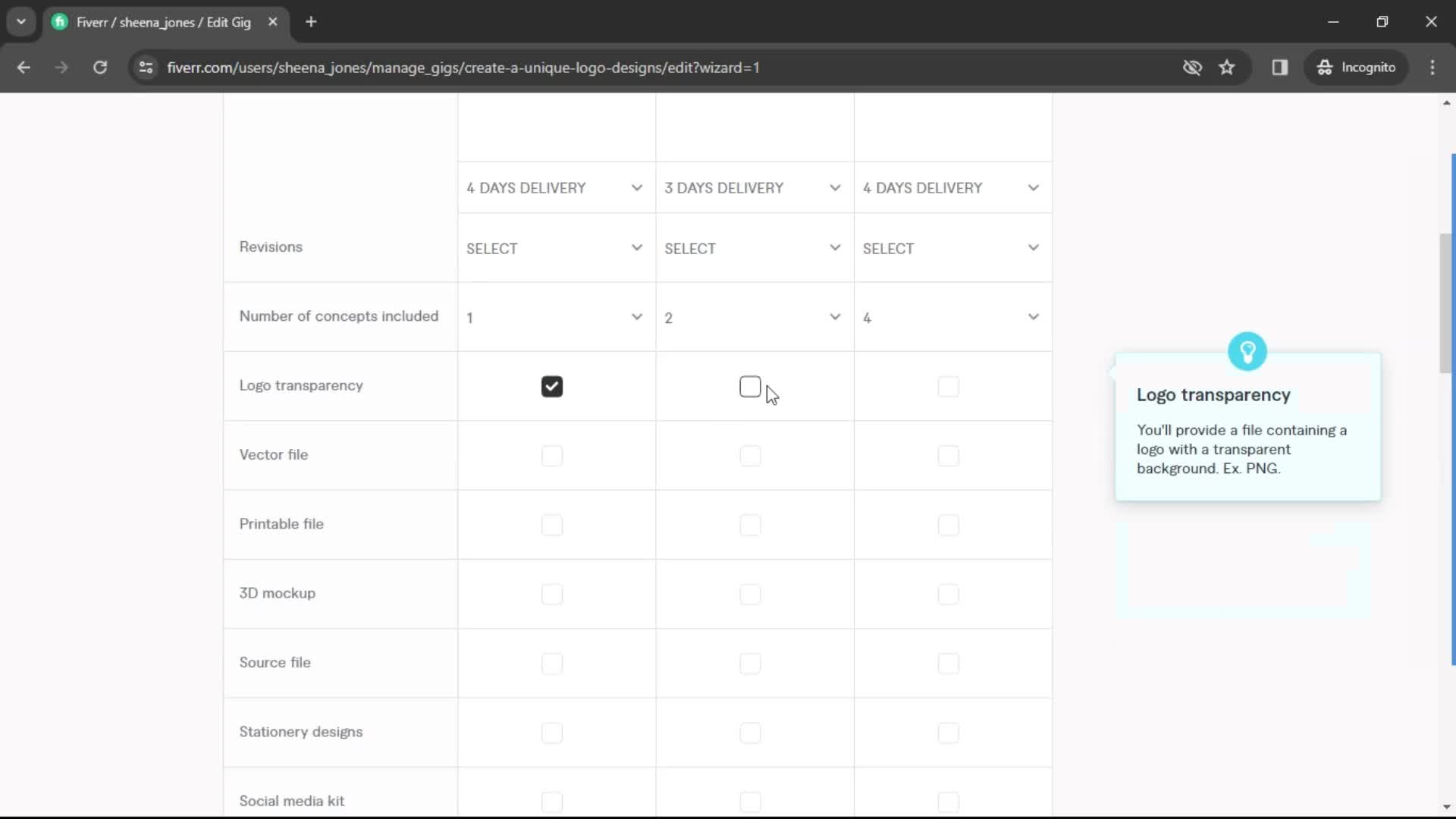Toggle 3D mockup option for second package
The image size is (1456, 819).
point(750,593)
